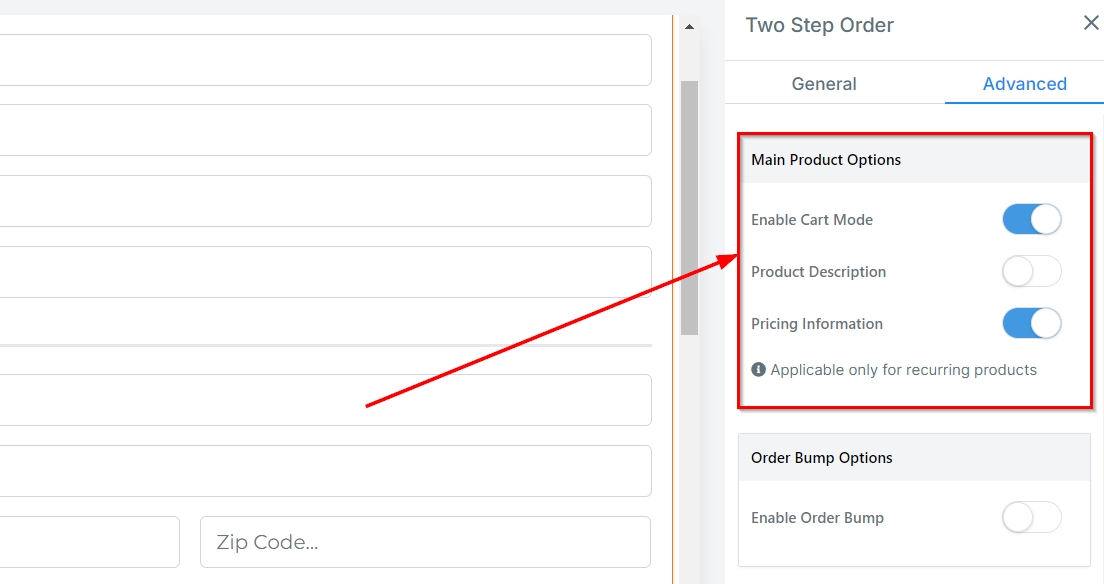Focus the topmost form input field
The height and width of the screenshot is (584, 1104).
(325, 60)
